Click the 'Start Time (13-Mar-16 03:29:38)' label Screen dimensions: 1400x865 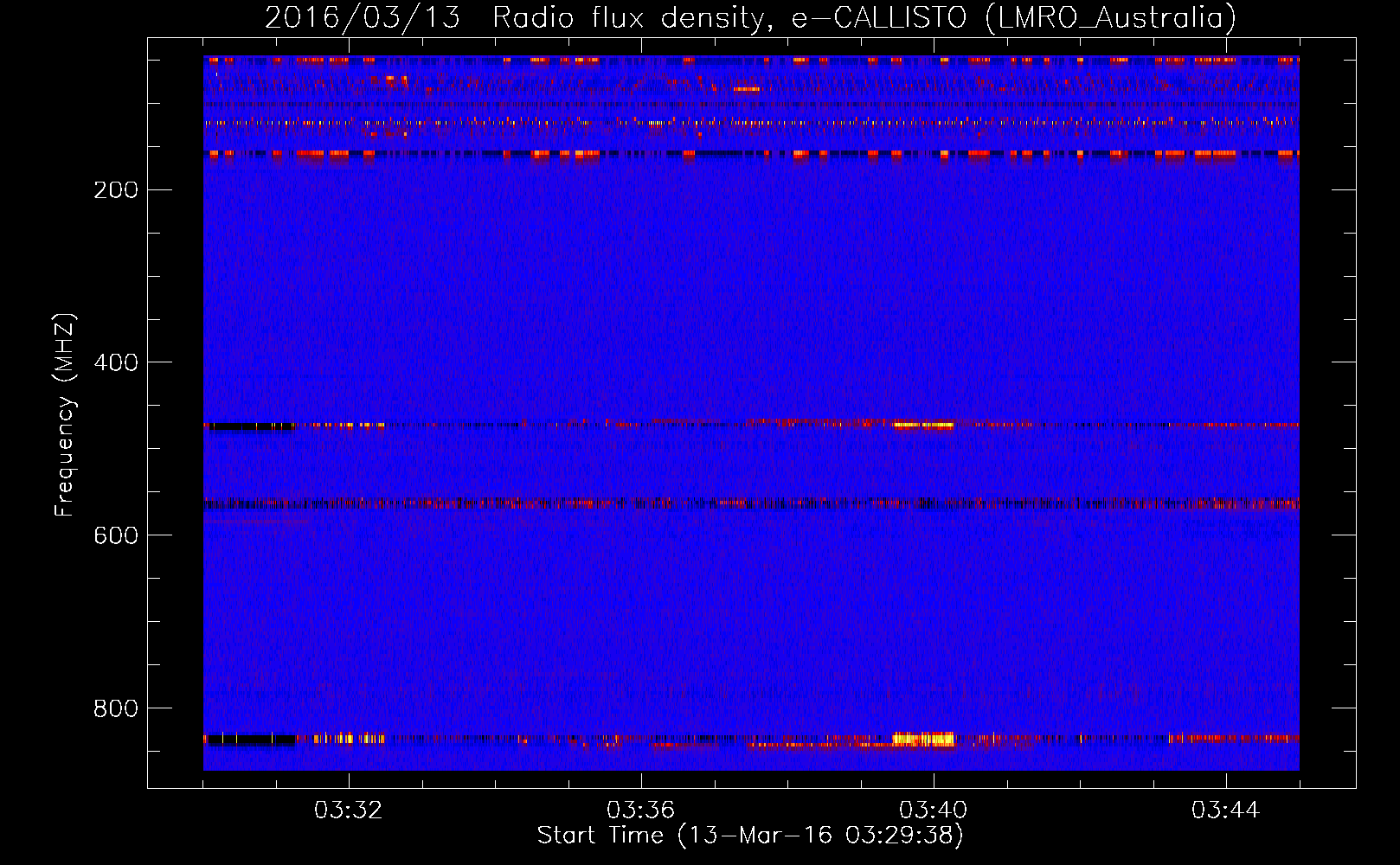coord(750,836)
